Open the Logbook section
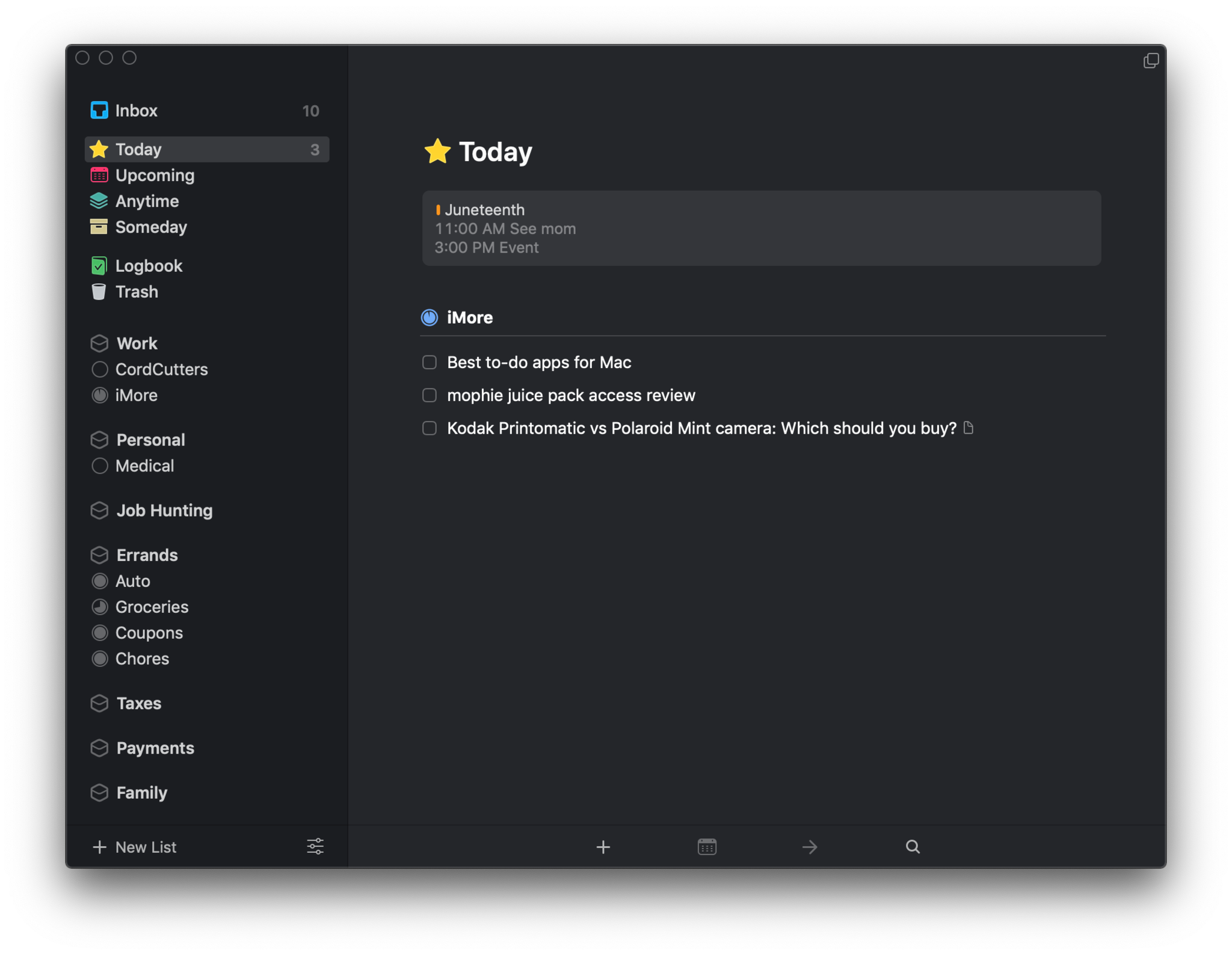Image resolution: width=1232 pixels, height=955 pixels. click(x=149, y=265)
